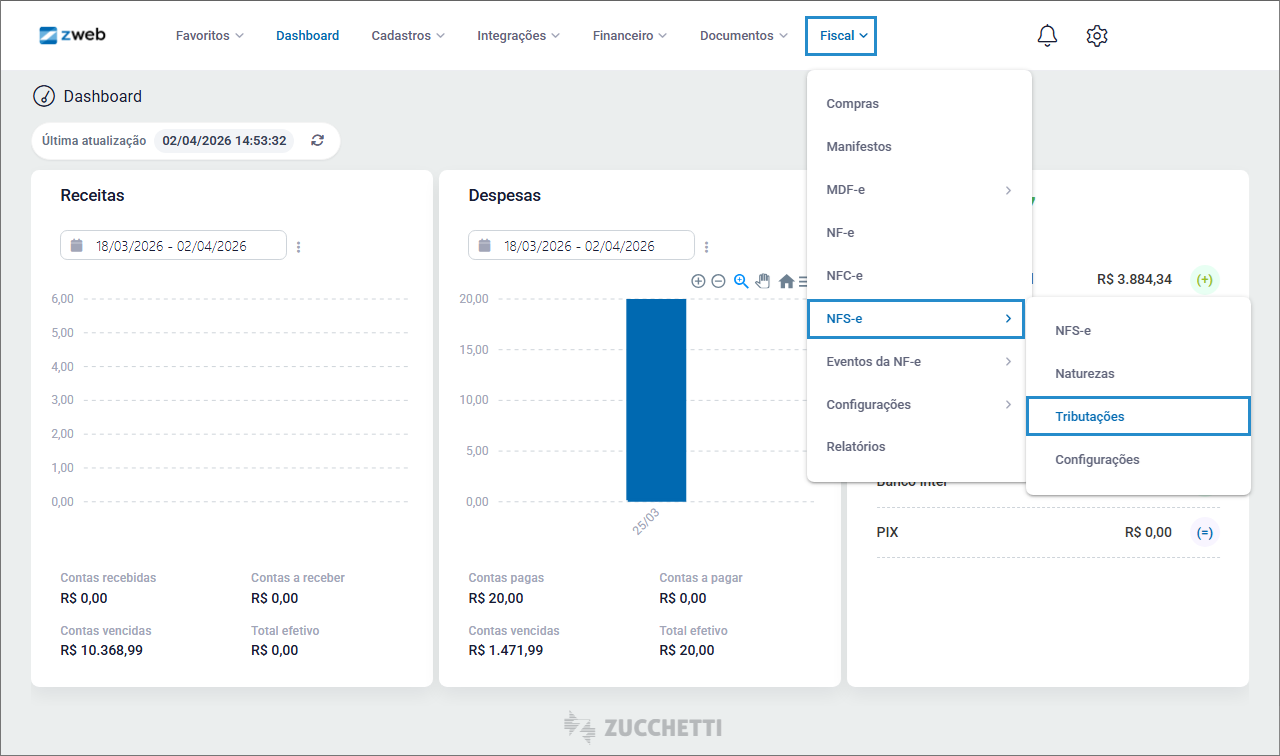Expand the Favoritos menu
1280x756 pixels.
209,36
